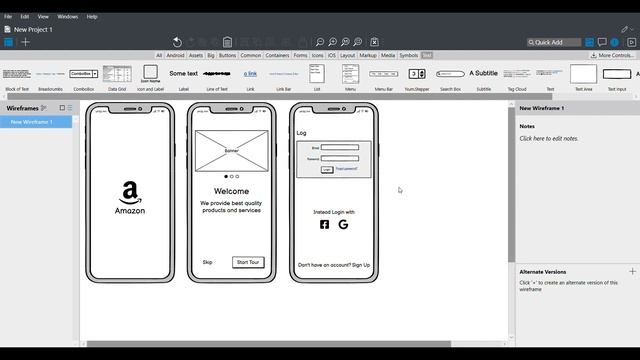Click into the Quick Add search field
This screenshot has height=360, width=640.
[554, 42]
